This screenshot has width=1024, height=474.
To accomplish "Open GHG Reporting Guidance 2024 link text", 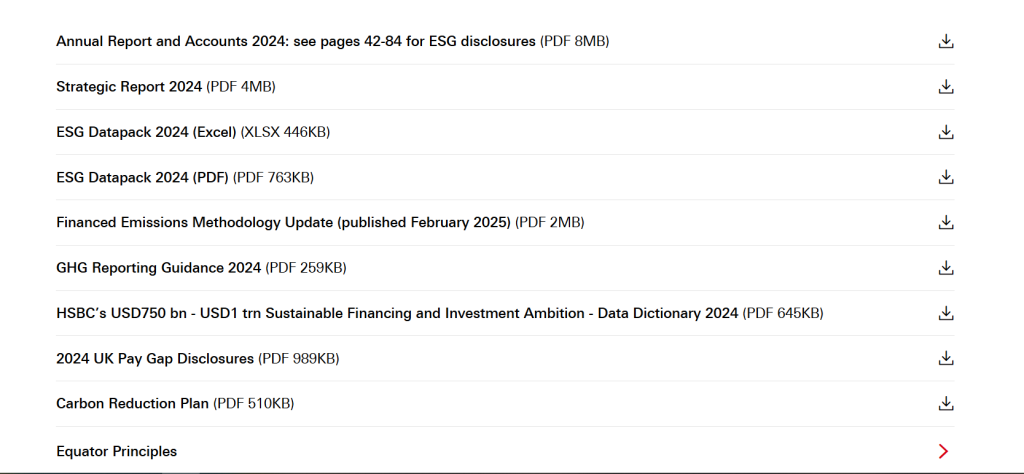I will click(x=158, y=268).
